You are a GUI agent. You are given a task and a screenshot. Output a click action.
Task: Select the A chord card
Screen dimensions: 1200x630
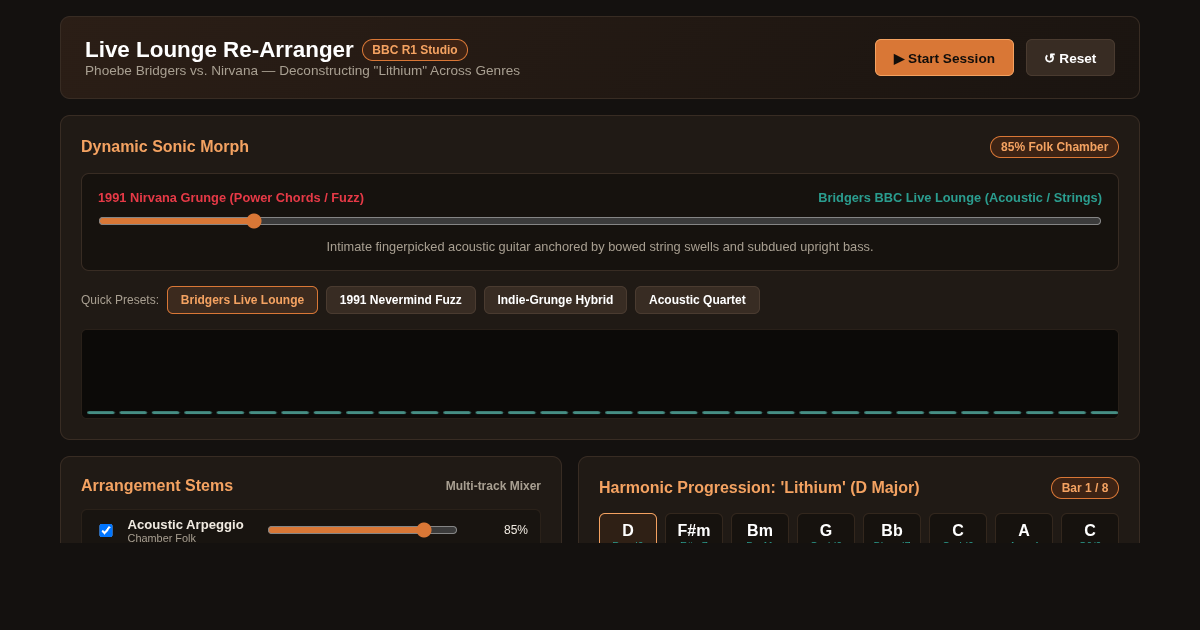[1024, 528]
